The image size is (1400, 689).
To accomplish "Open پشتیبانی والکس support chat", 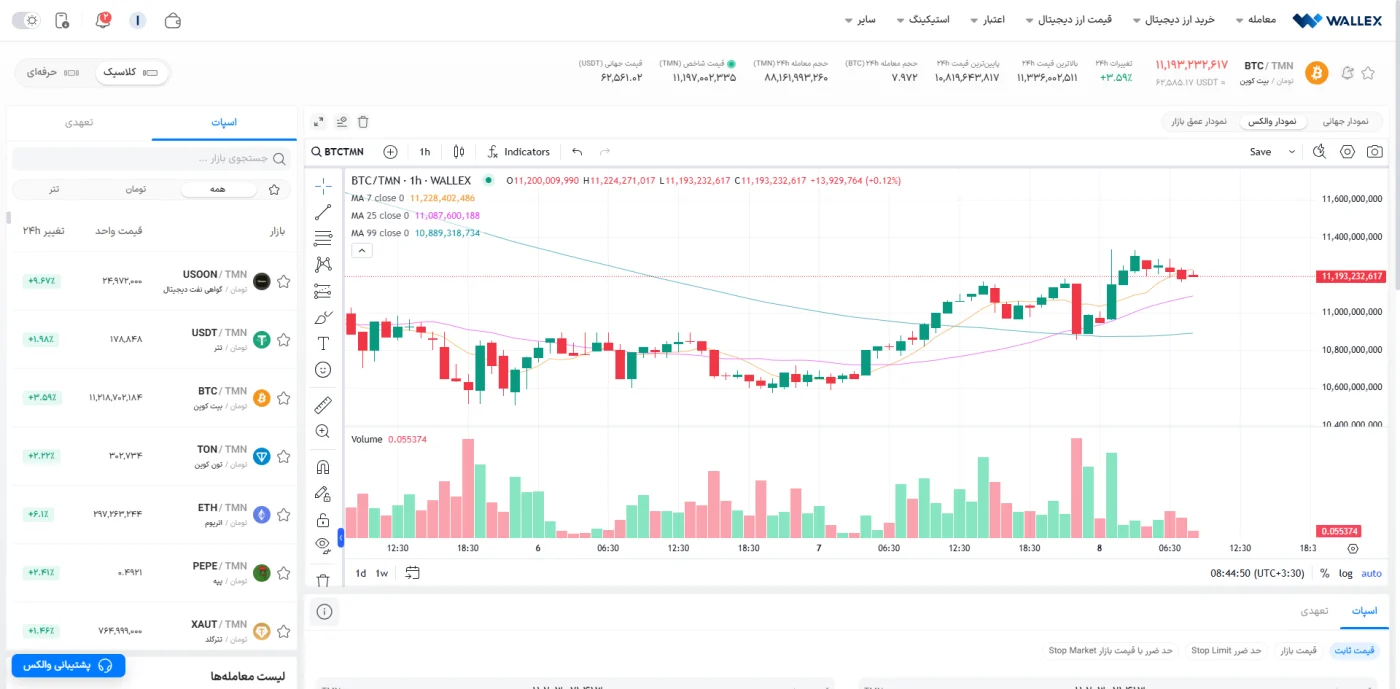I will [68, 666].
